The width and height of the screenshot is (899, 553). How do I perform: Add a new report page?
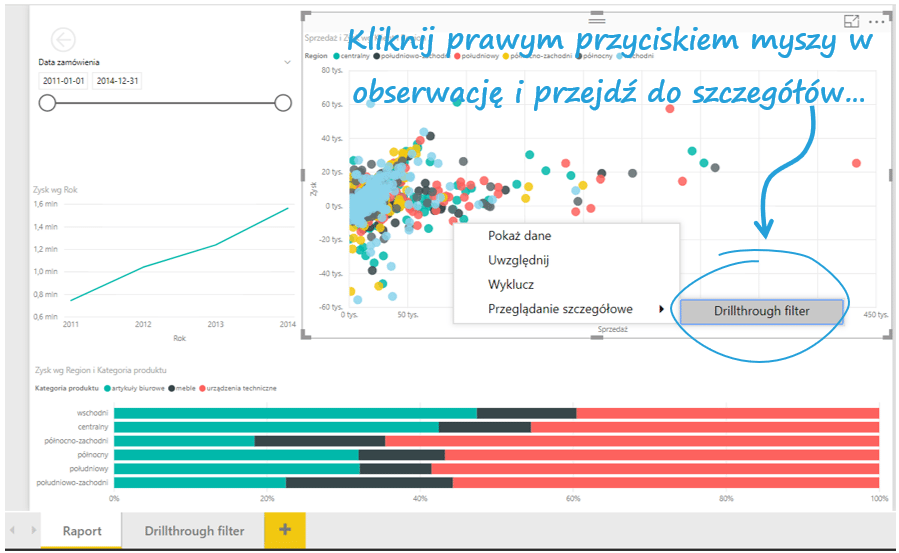coord(284,530)
